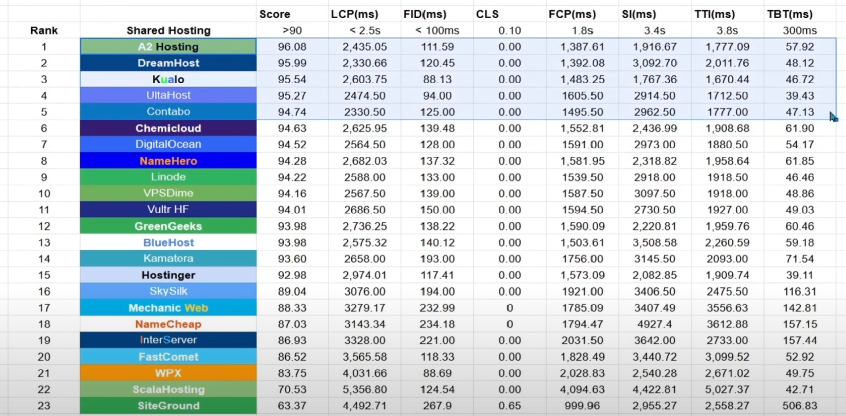846x416 pixels.
Task: Select score value 96.08
Action: 291,47
